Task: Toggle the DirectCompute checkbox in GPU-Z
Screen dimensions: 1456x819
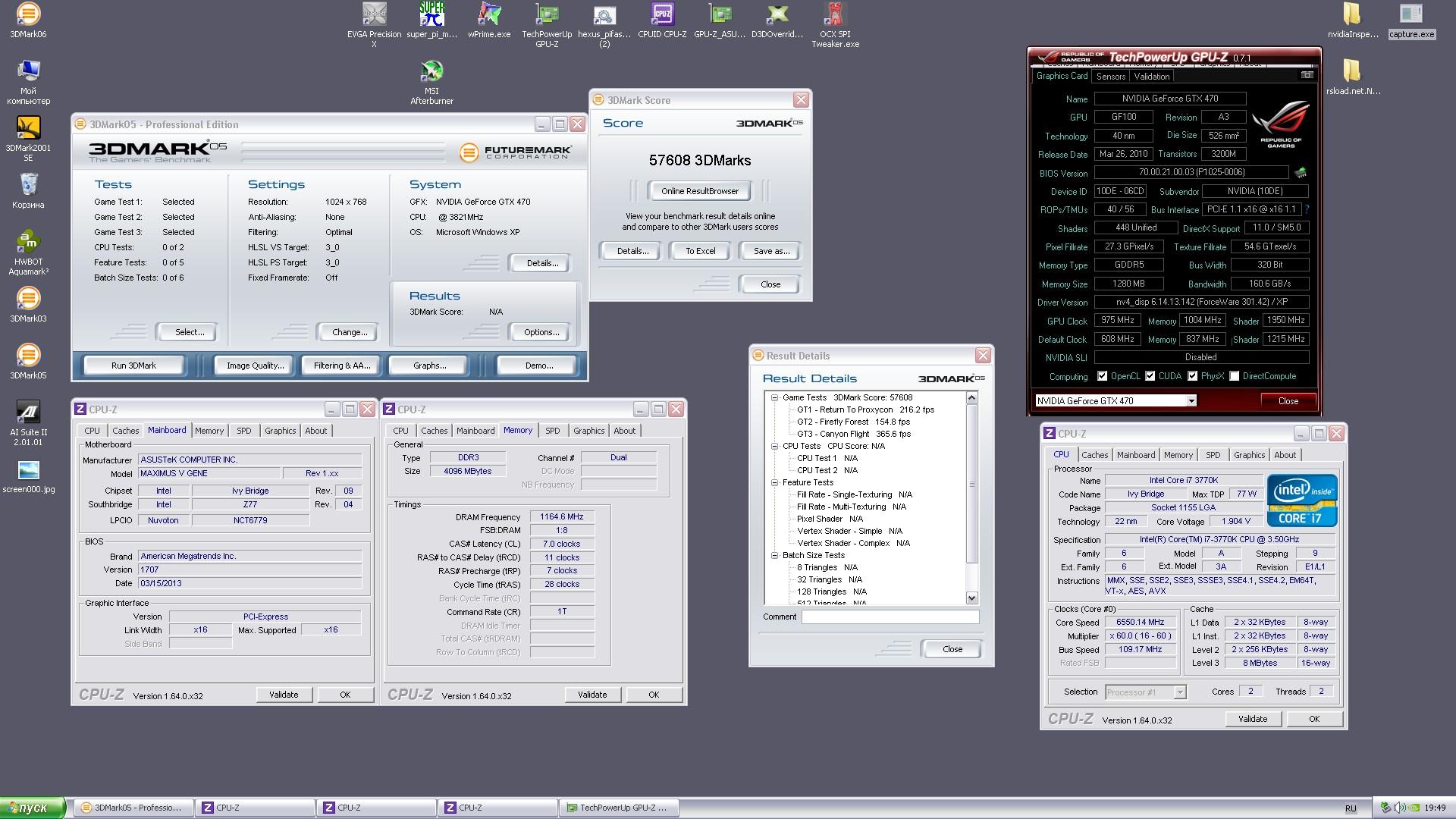Action: pos(1235,376)
